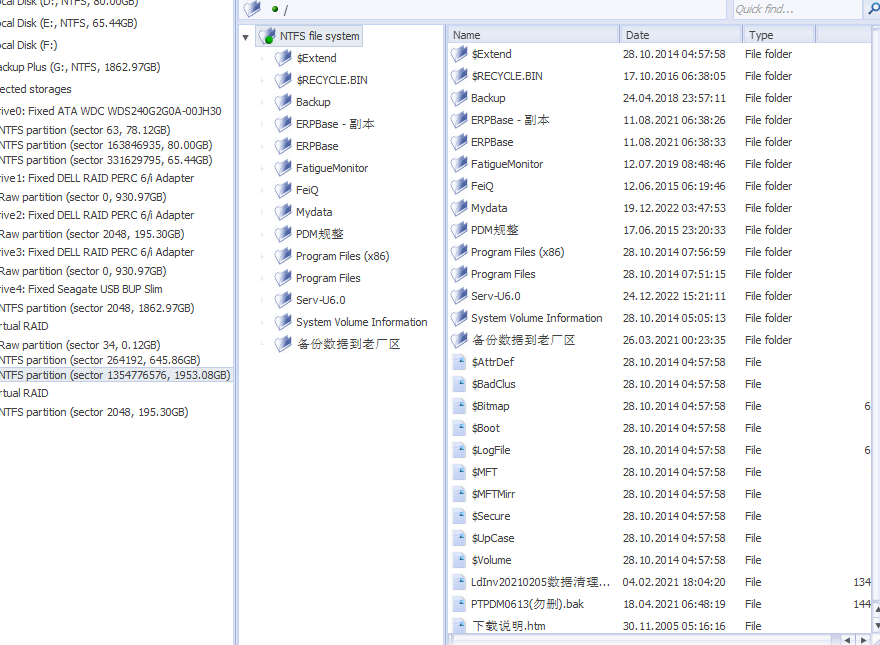
Task: Click the NTFS file system root icon
Action: [268, 36]
